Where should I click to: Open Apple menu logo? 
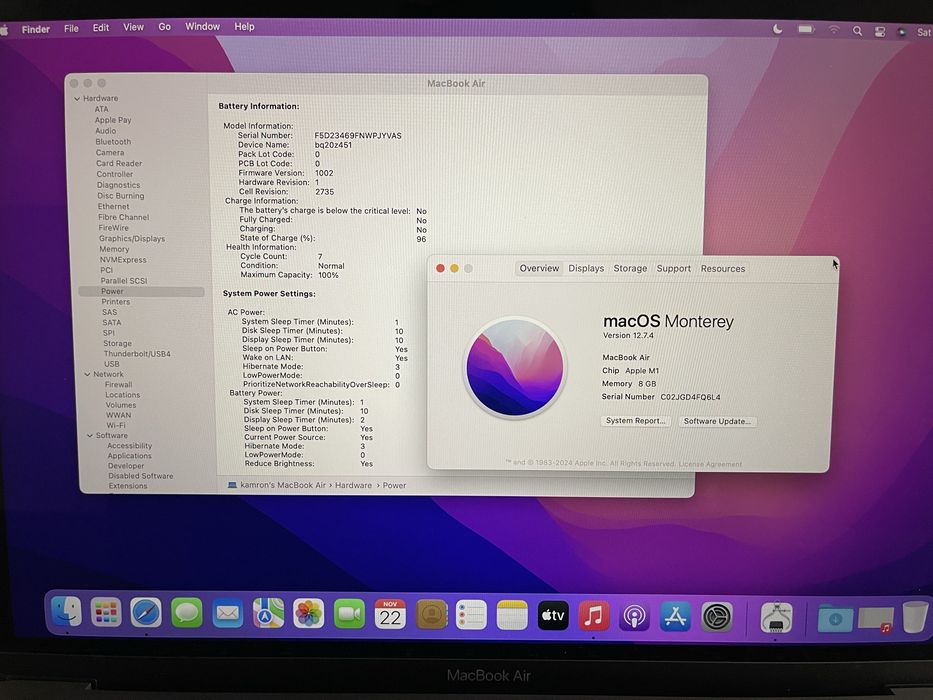click(4, 30)
